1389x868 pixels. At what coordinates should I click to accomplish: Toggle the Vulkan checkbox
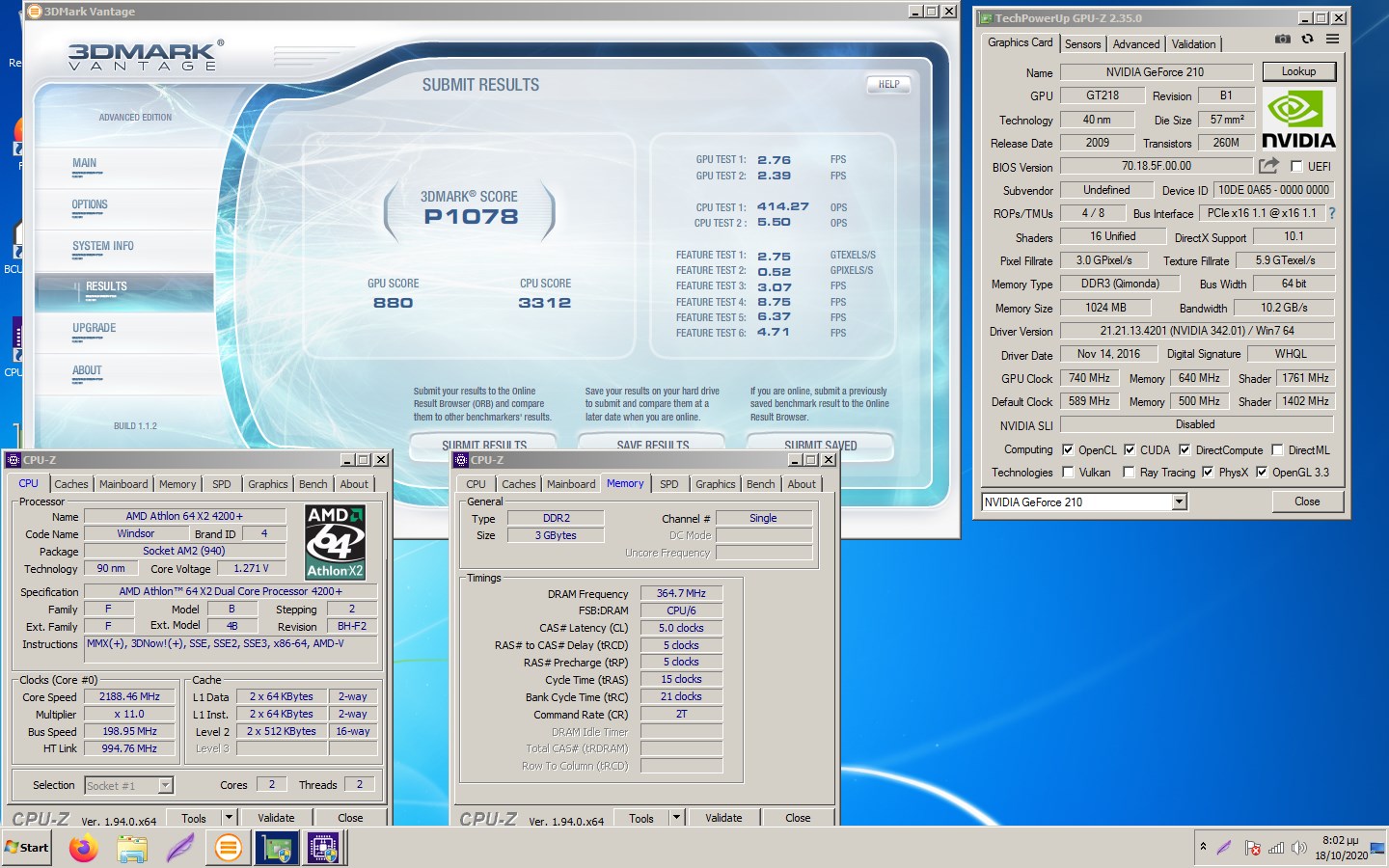click(x=1068, y=472)
